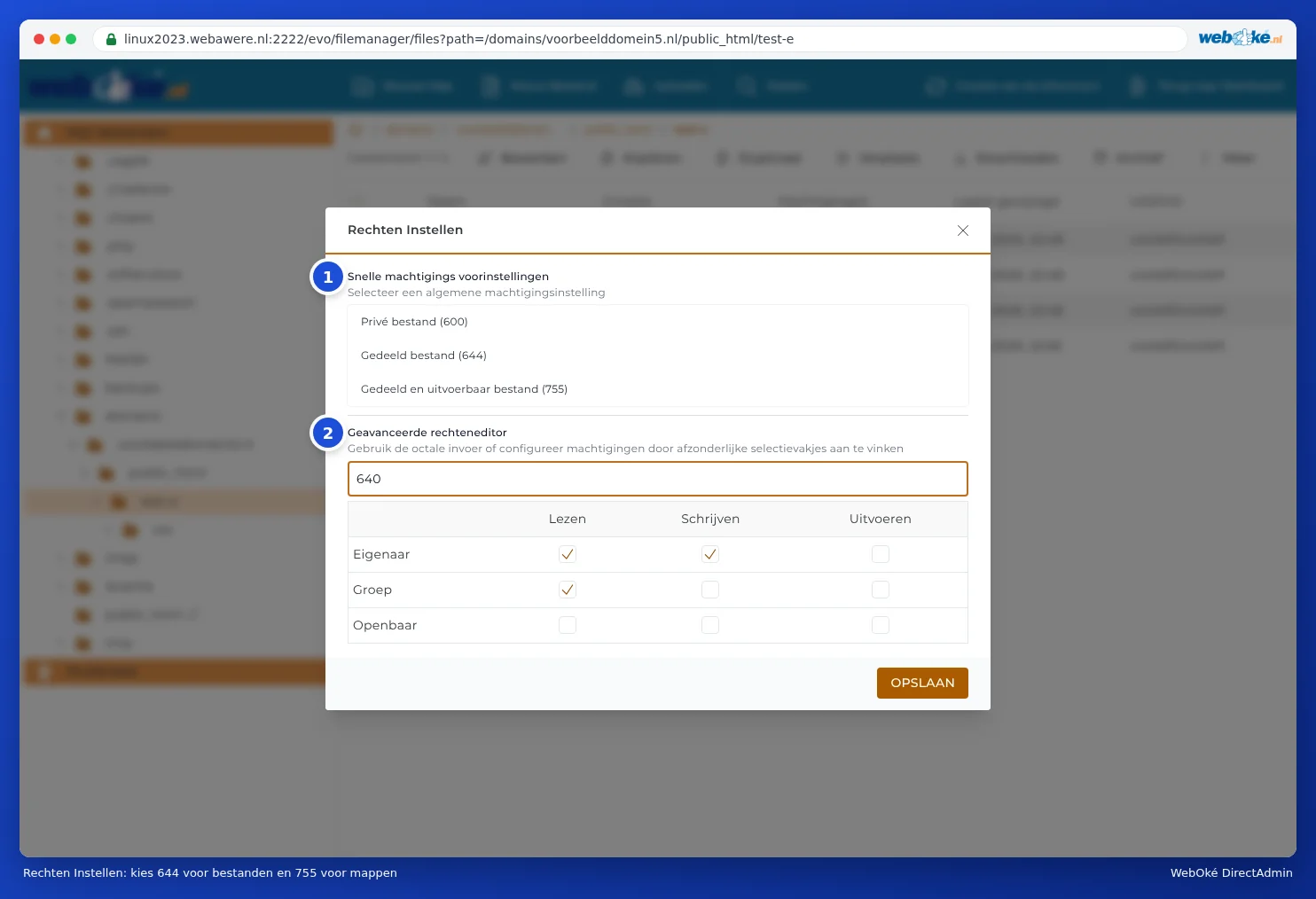Click the Uitvoeren column header

(x=881, y=519)
